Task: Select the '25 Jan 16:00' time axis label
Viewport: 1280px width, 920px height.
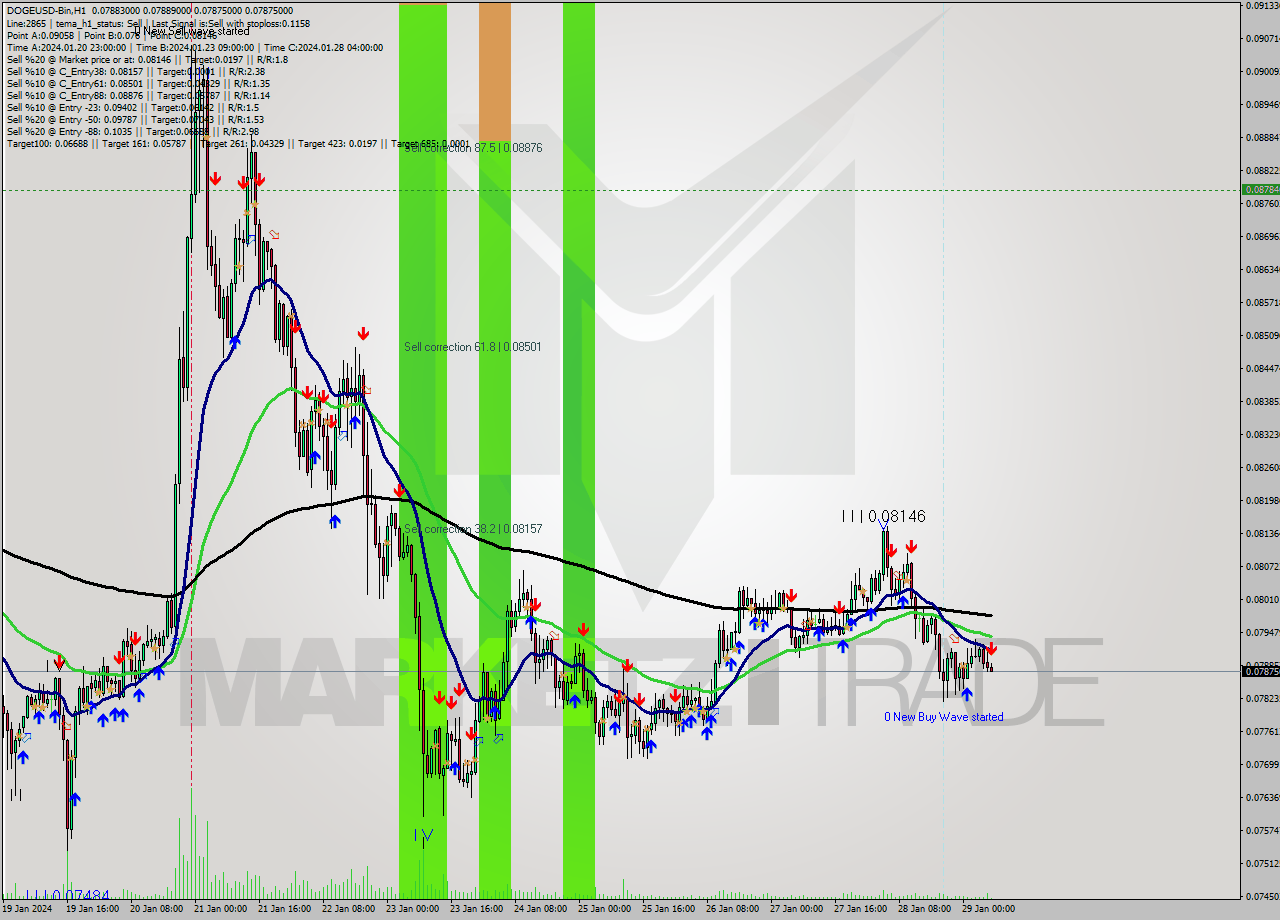Action: 667,910
